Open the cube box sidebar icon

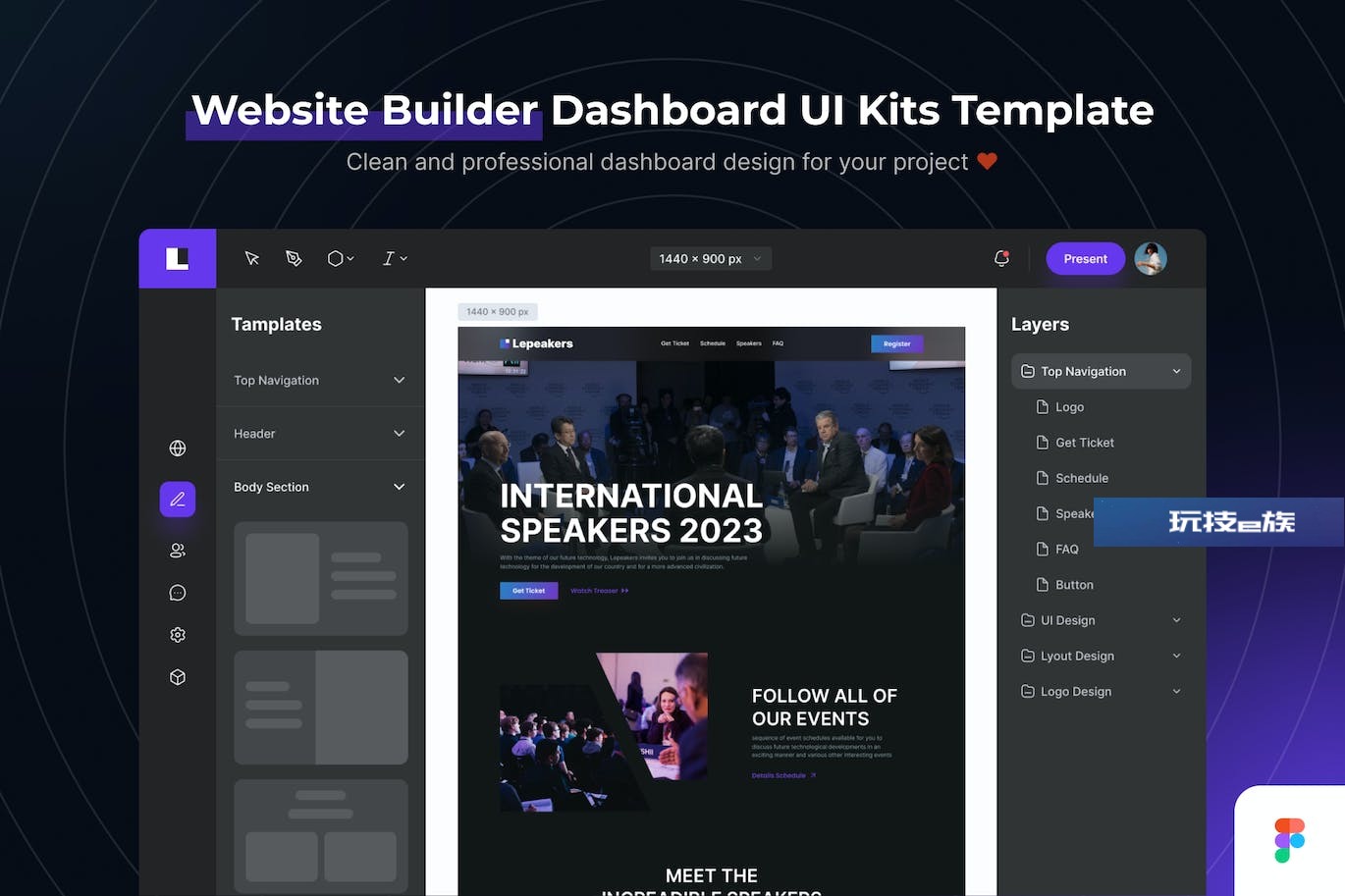pyautogui.click(x=178, y=677)
